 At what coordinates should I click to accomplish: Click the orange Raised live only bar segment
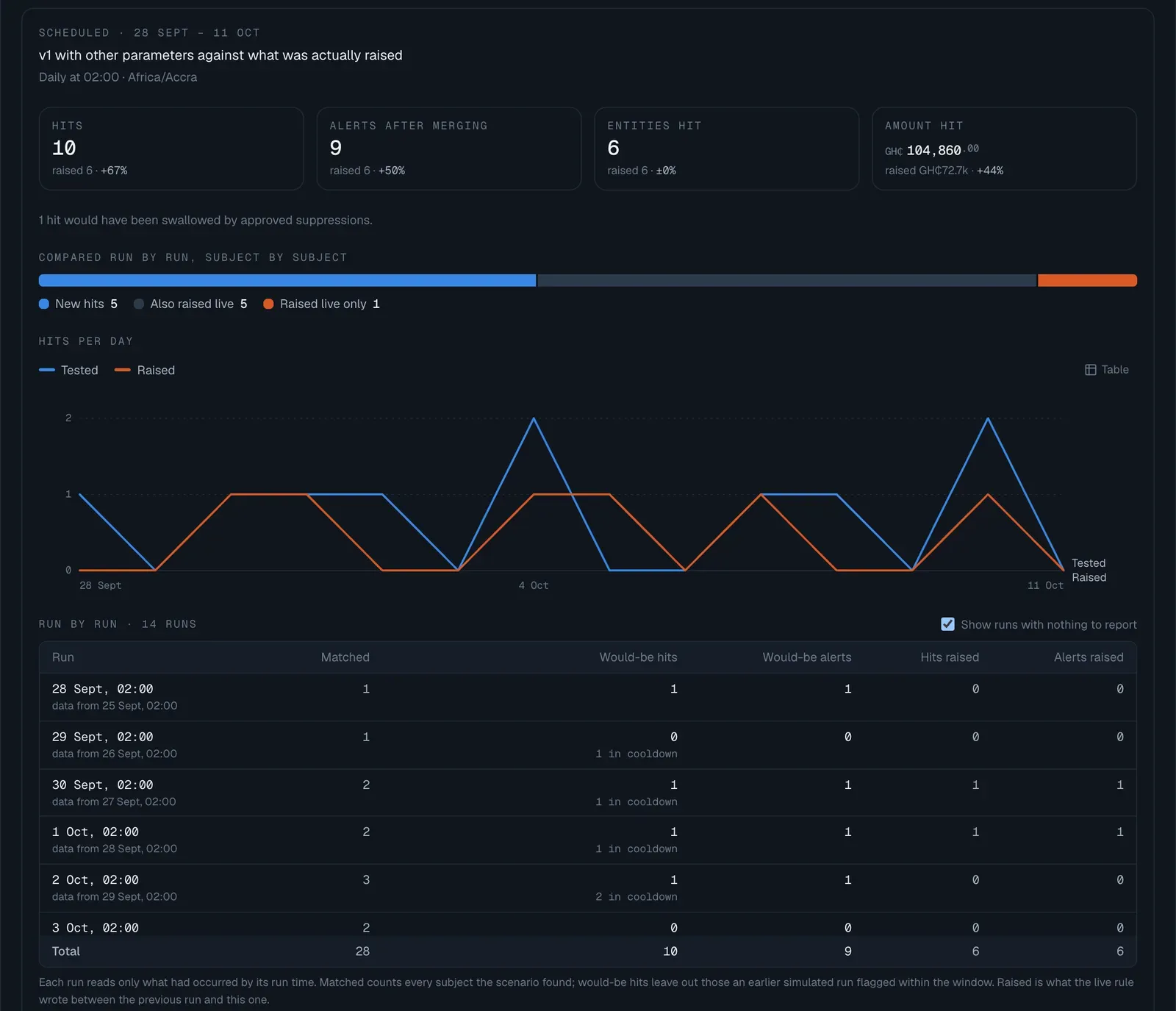tap(1087, 280)
